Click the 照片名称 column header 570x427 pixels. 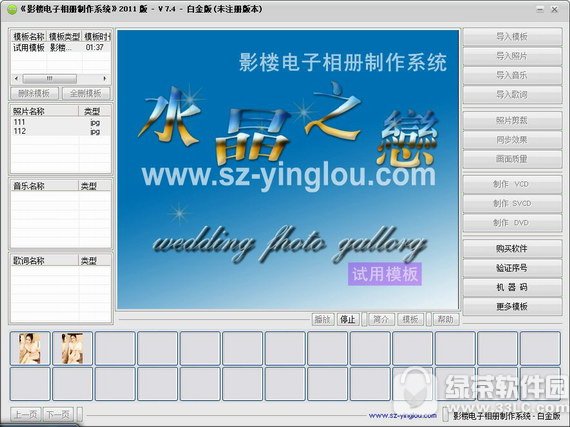[45, 111]
